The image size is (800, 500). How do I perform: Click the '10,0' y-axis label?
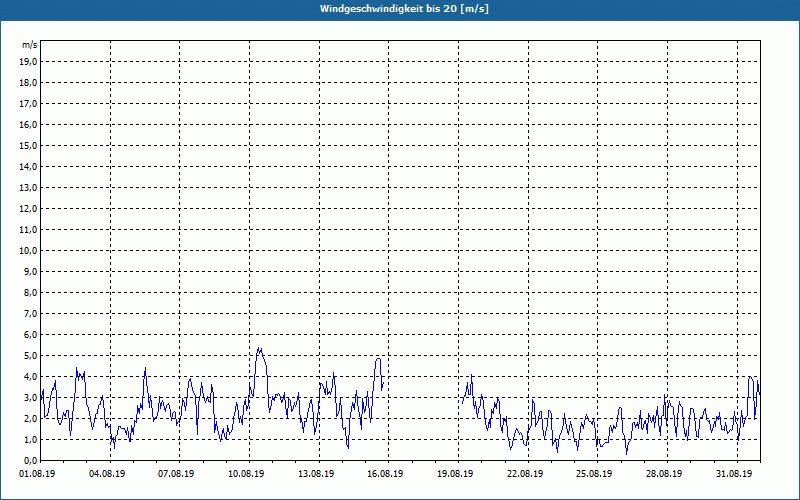[29, 251]
